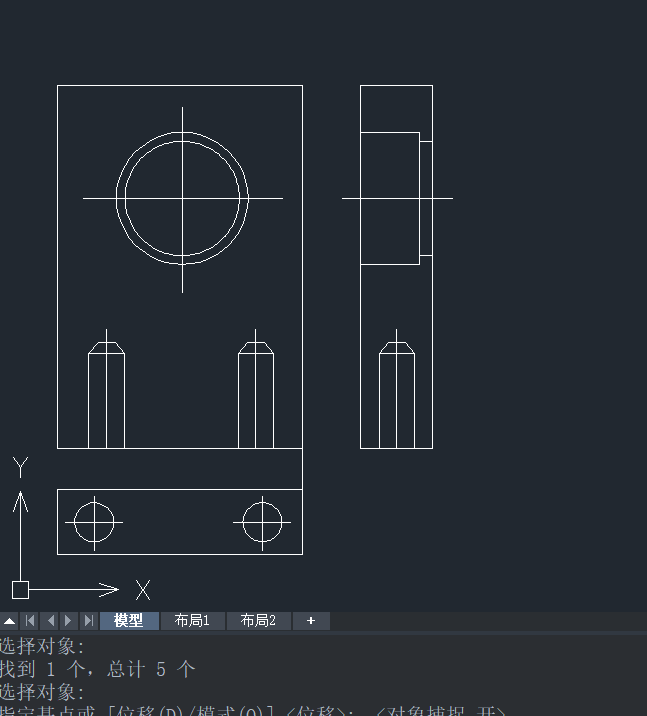Select the left hole in bottom view

(x=94, y=522)
